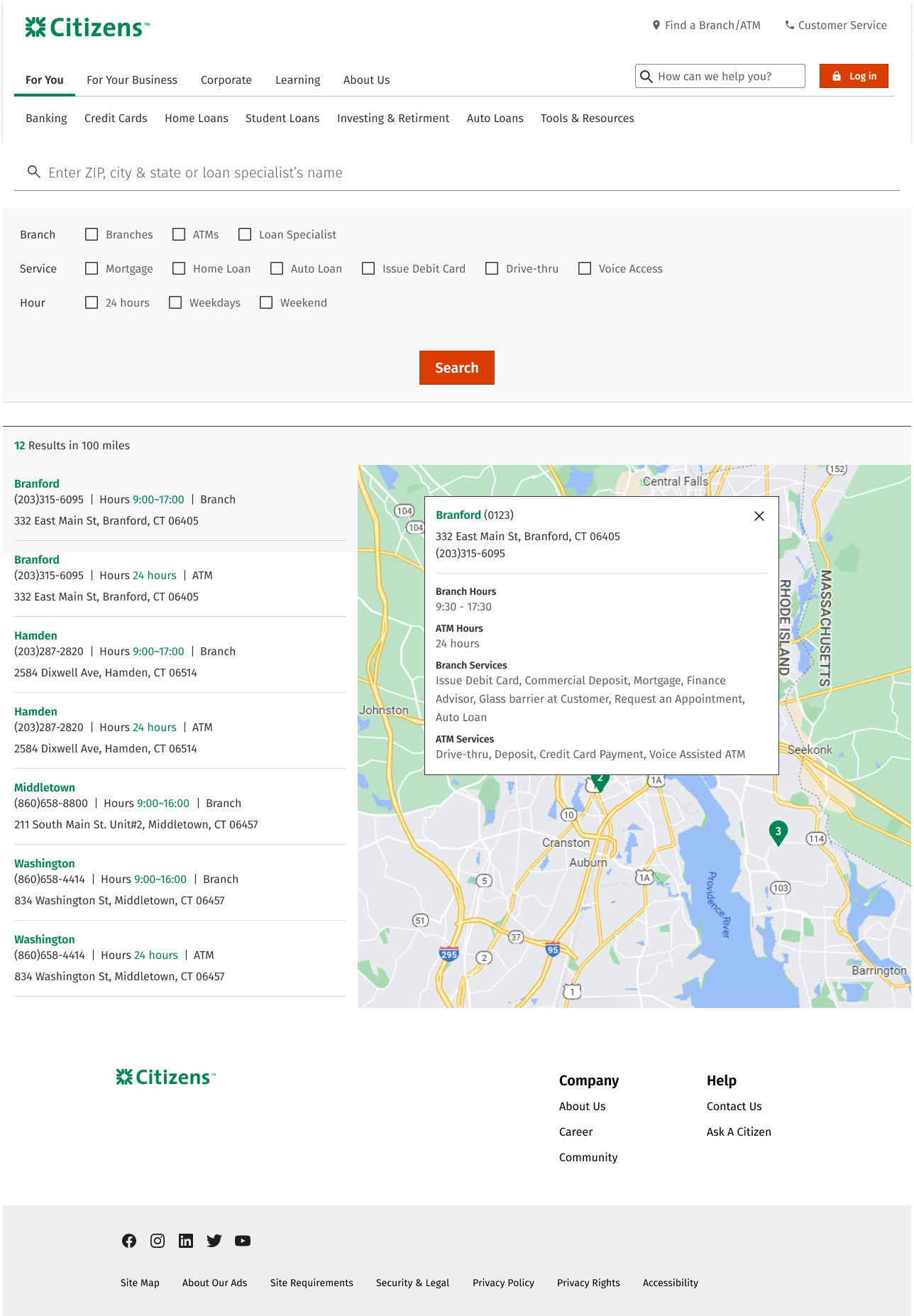The width and height of the screenshot is (914, 1316).
Task: Open Investing & Retirment menu
Action: tap(393, 119)
